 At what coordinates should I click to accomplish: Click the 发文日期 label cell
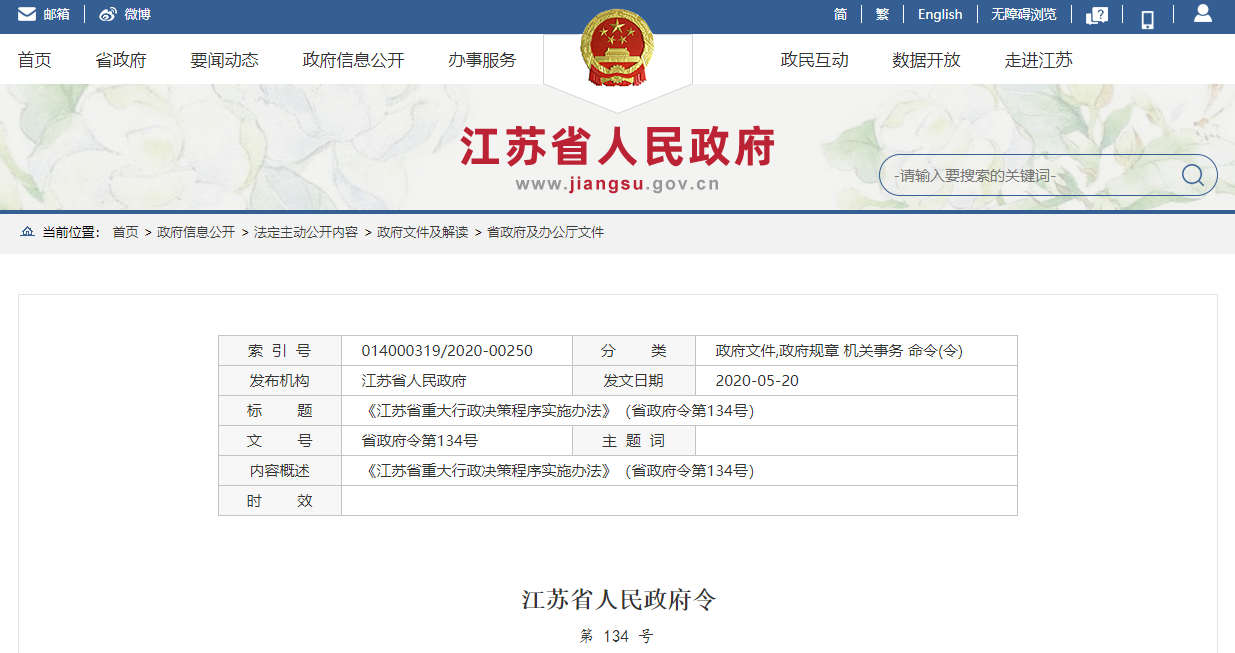(634, 381)
